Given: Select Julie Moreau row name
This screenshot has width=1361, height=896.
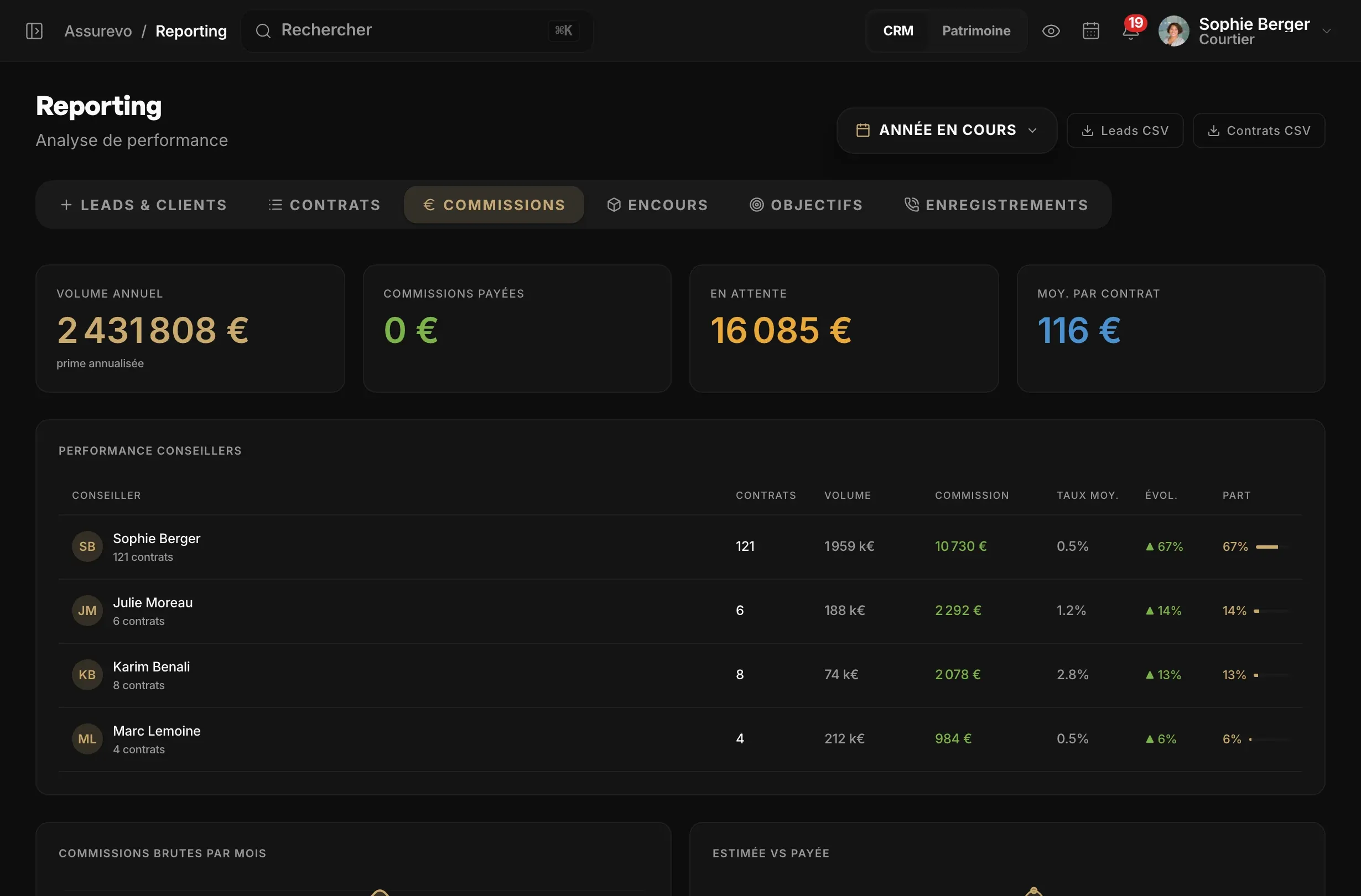Looking at the screenshot, I should pyautogui.click(x=153, y=603).
